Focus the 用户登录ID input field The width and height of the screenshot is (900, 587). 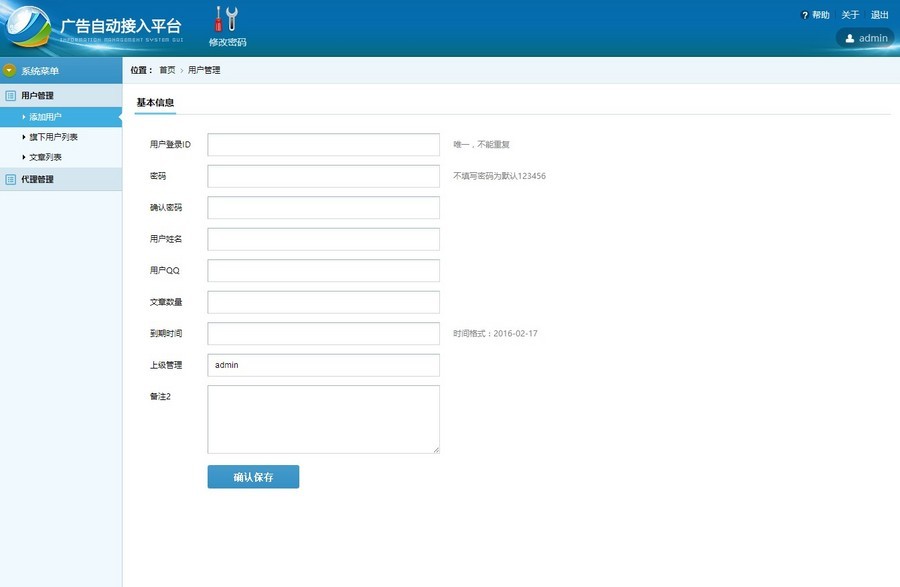(x=324, y=145)
